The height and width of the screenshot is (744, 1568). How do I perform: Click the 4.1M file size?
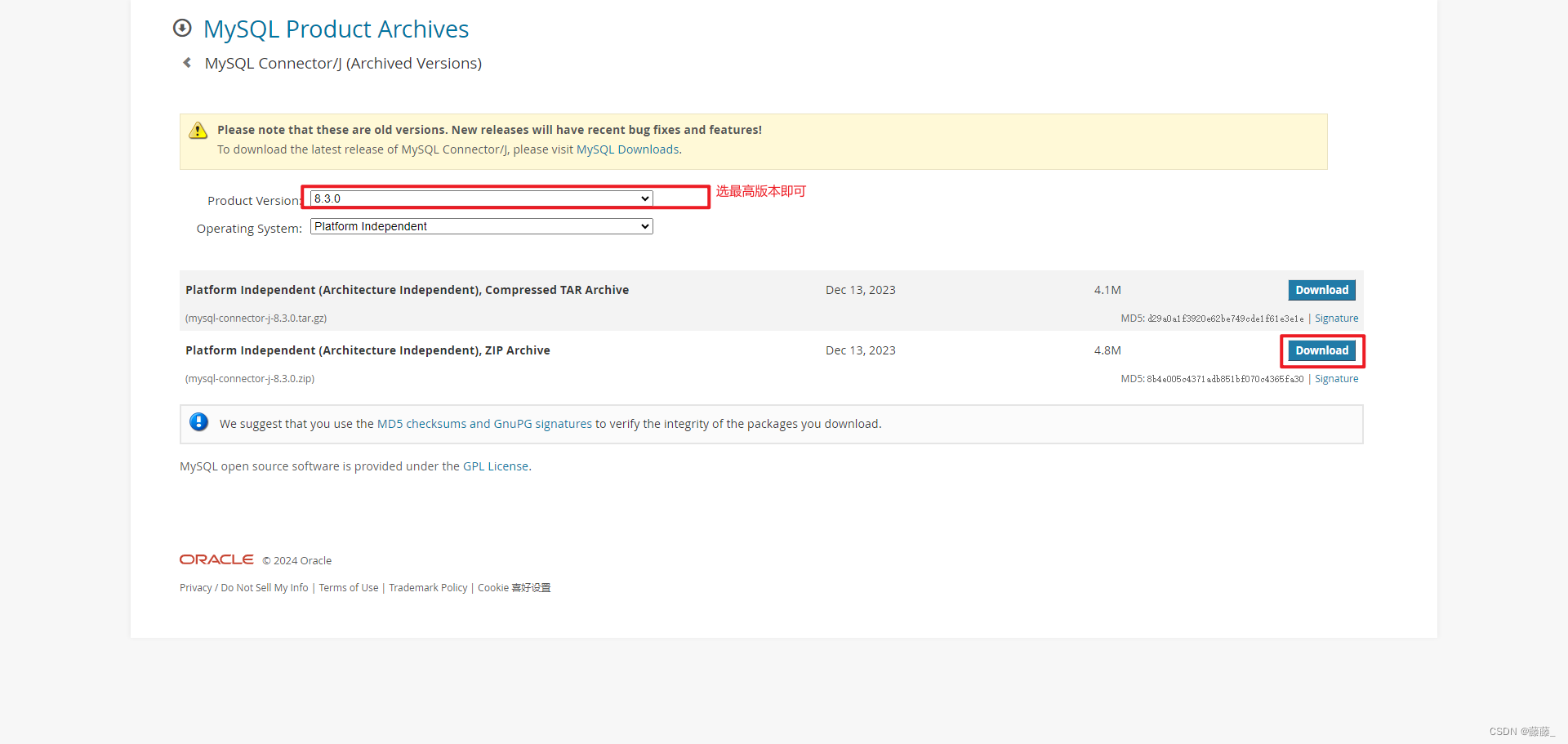click(x=1107, y=290)
